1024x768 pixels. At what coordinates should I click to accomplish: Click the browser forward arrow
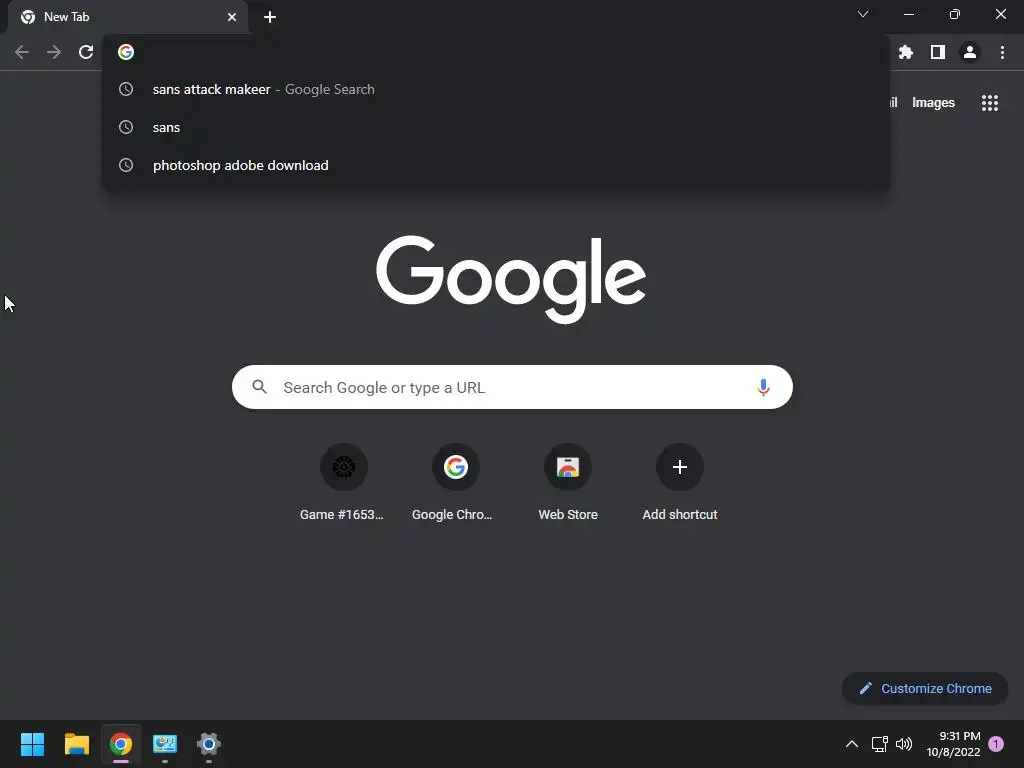tap(54, 52)
